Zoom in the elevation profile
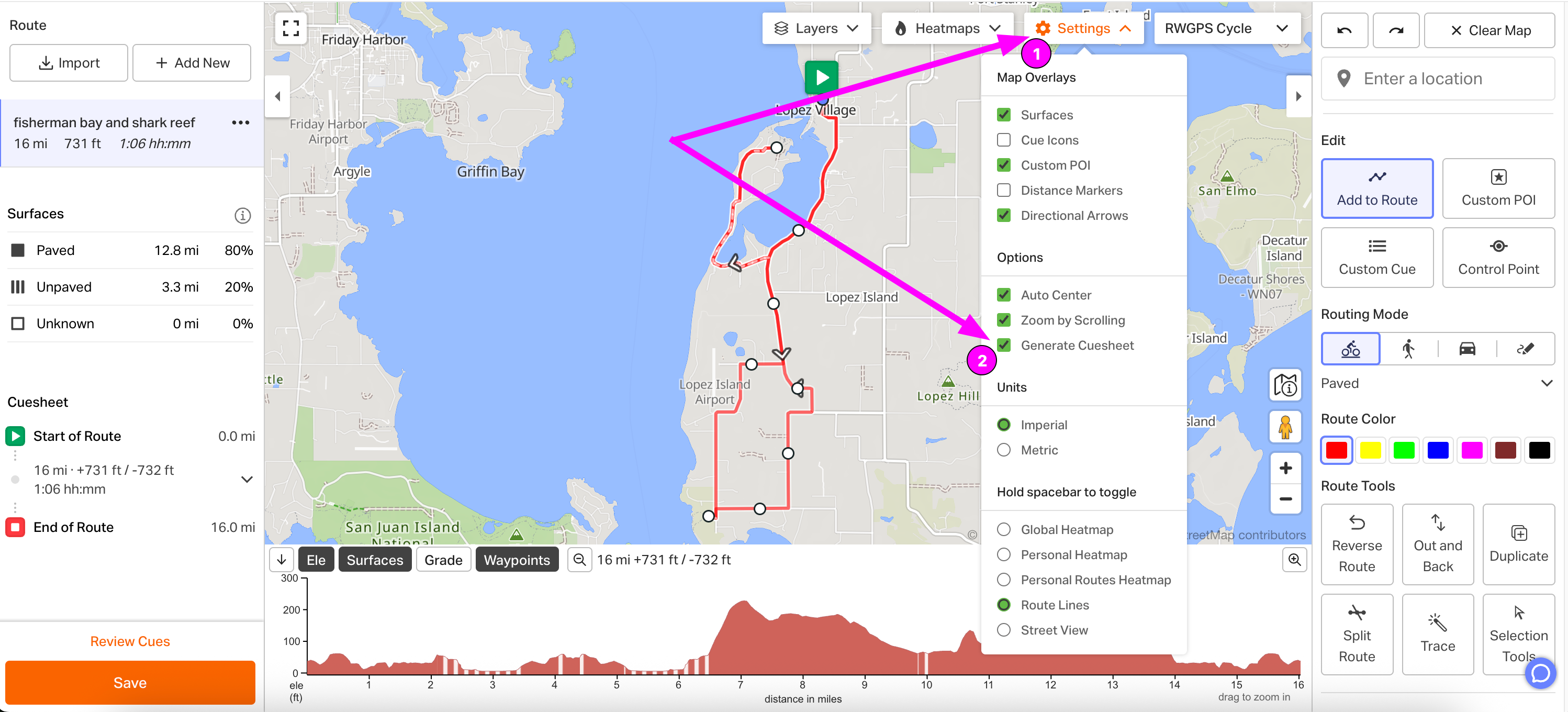Screen dimensions: 1568x712 pyautogui.click(x=1294, y=559)
